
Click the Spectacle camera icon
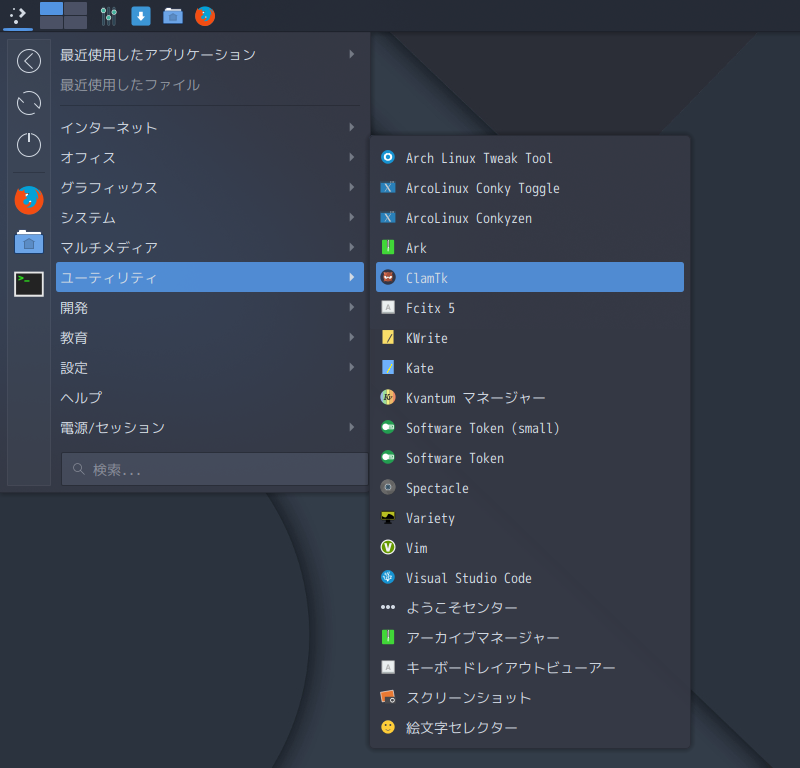tap(388, 487)
